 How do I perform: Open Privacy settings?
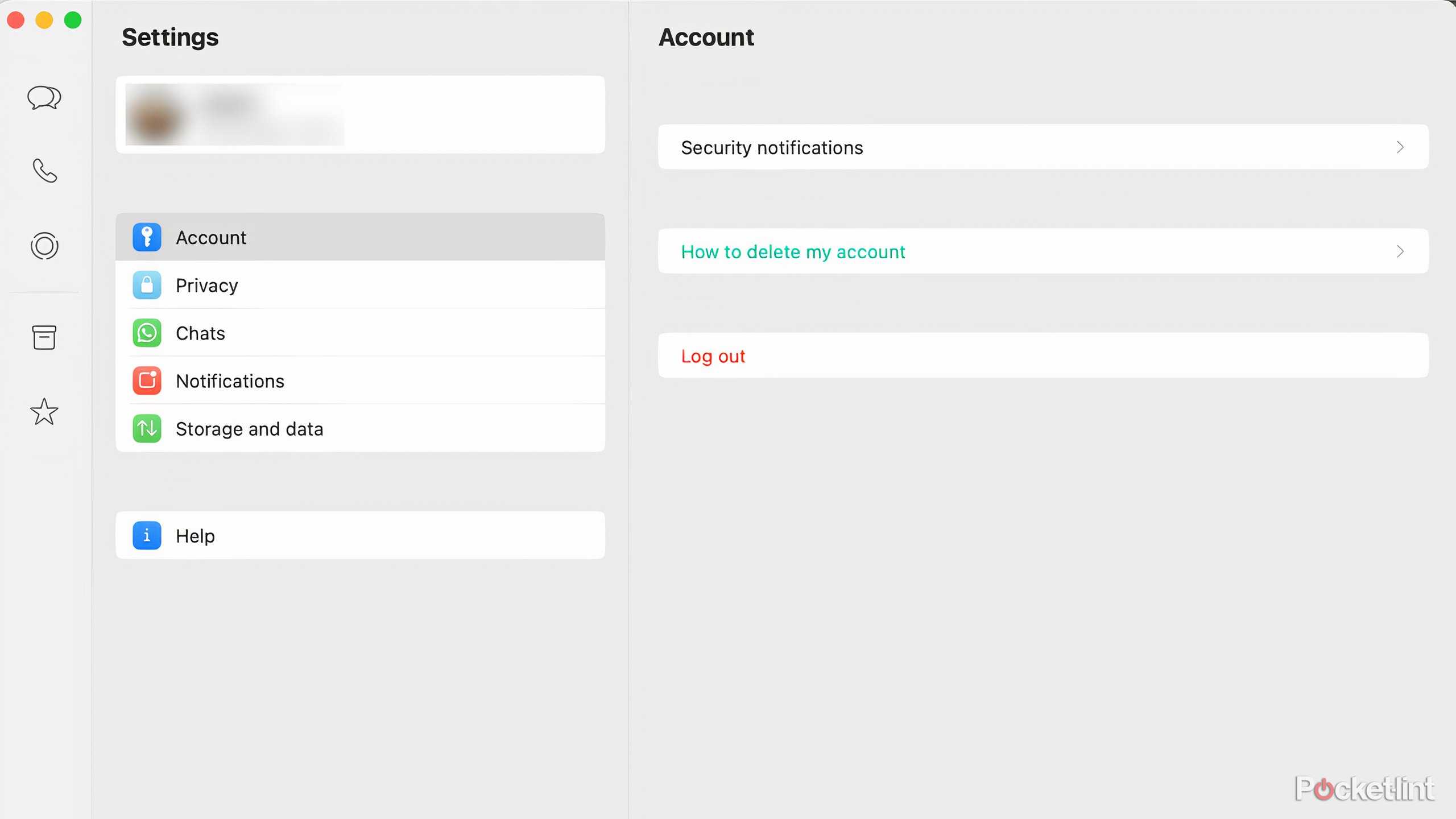coord(360,285)
